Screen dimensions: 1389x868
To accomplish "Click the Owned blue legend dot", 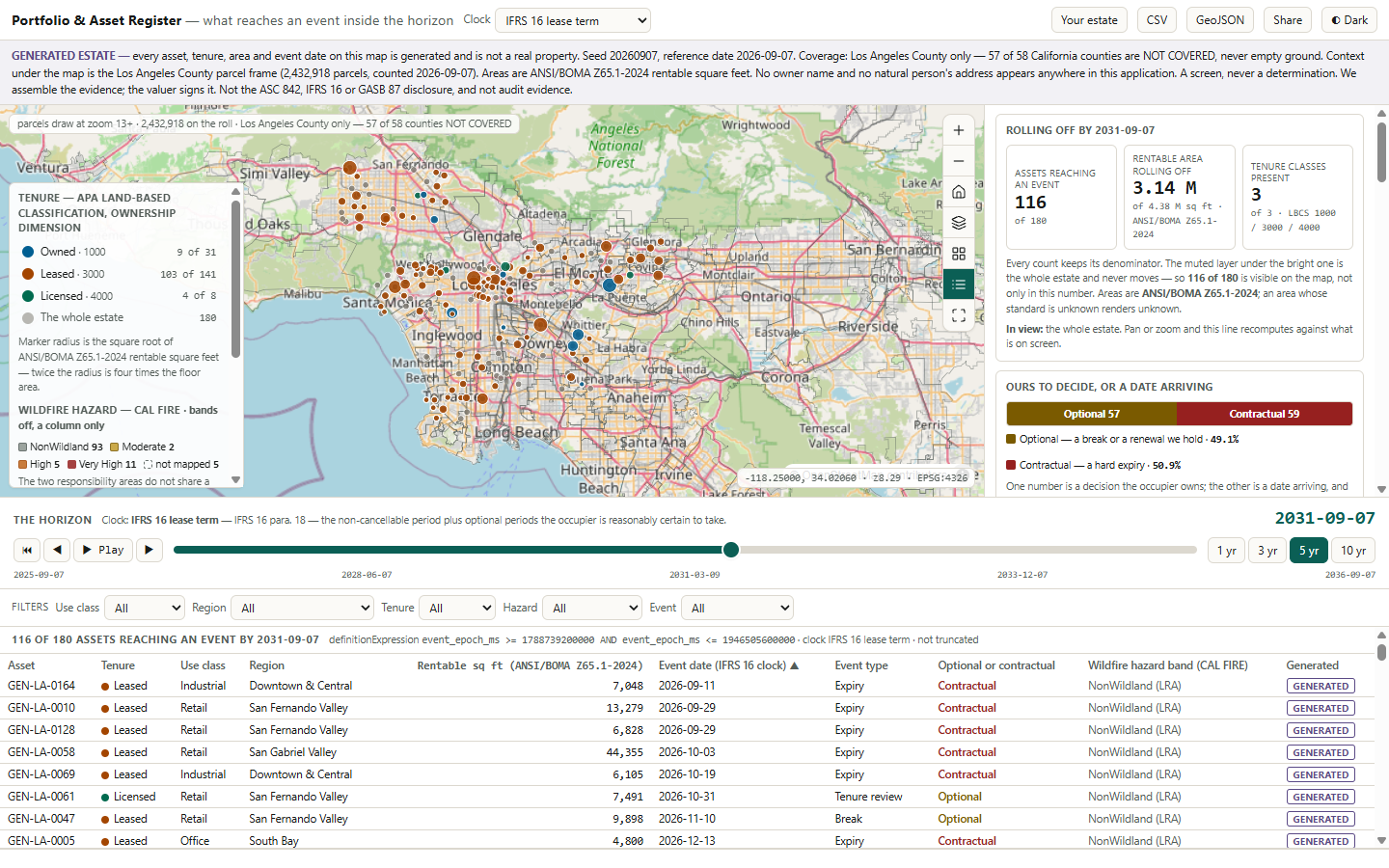I will coord(28,252).
